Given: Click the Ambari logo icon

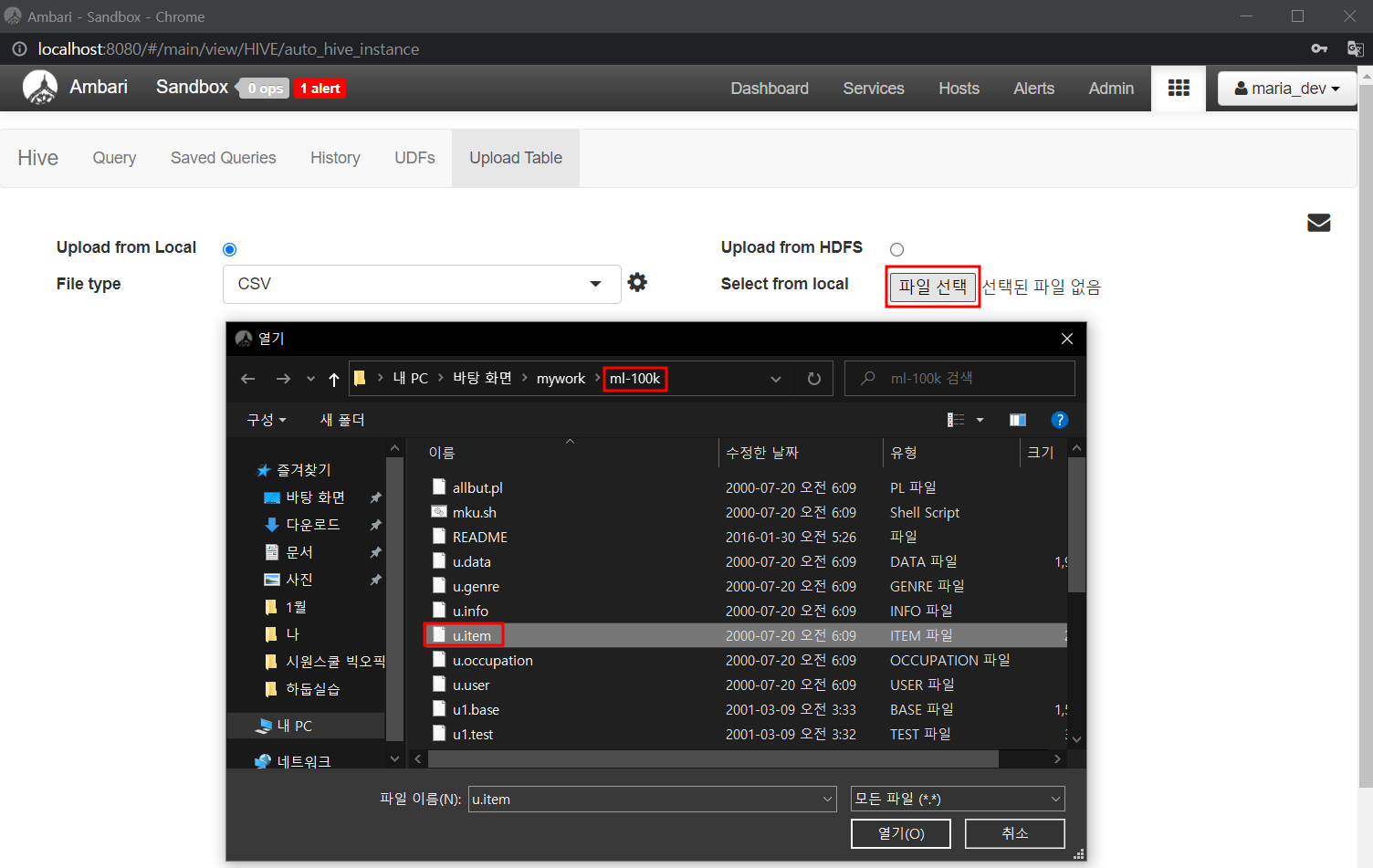Looking at the screenshot, I should tap(39, 88).
